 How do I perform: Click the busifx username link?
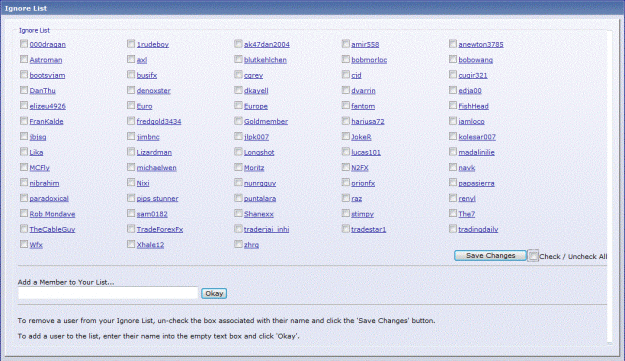coord(147,76)
